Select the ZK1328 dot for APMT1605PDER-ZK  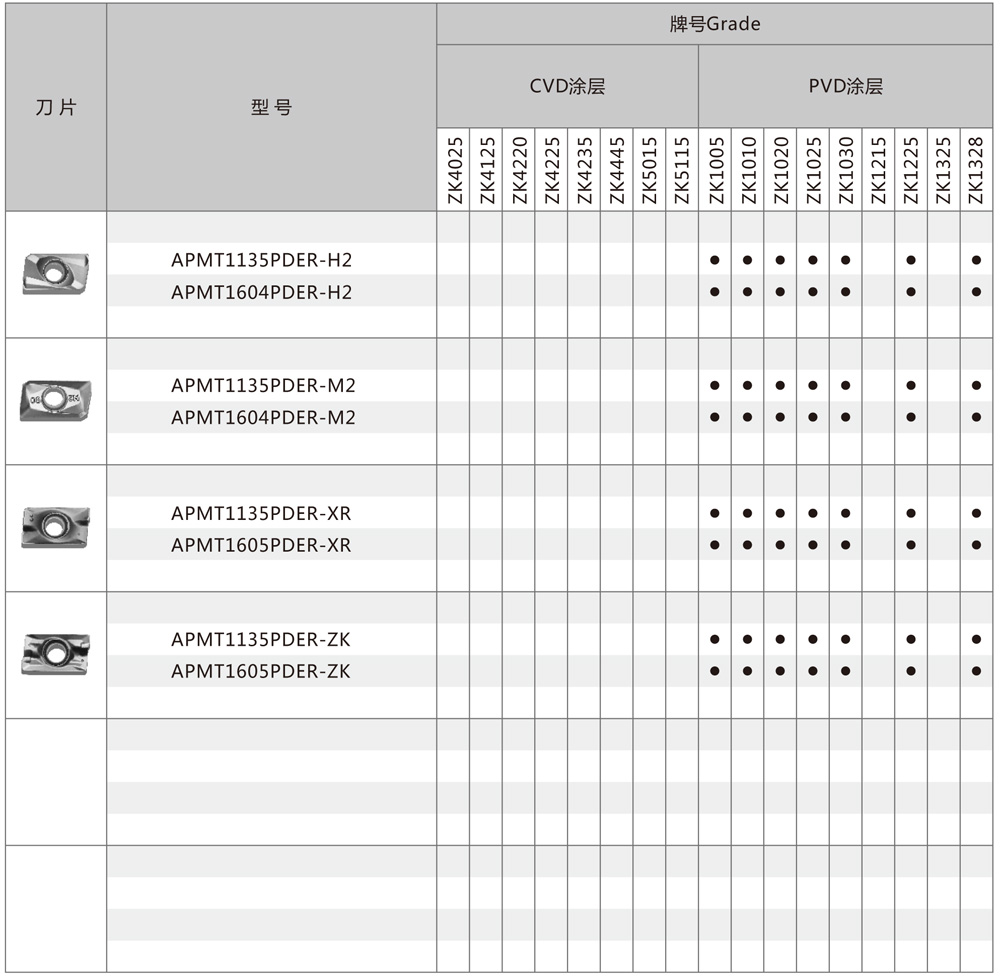976,671
